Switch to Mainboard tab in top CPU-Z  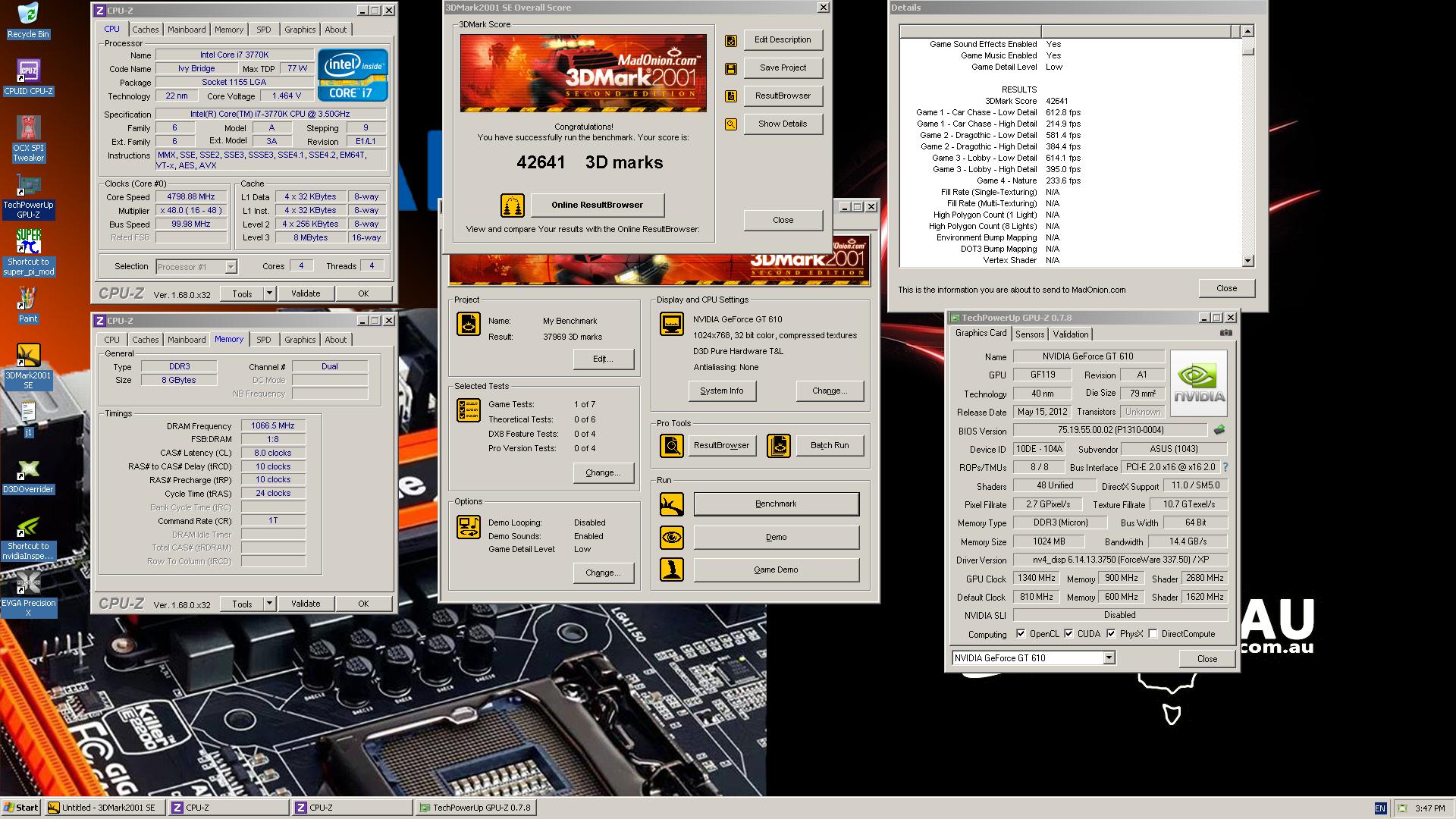pos(187,30)
